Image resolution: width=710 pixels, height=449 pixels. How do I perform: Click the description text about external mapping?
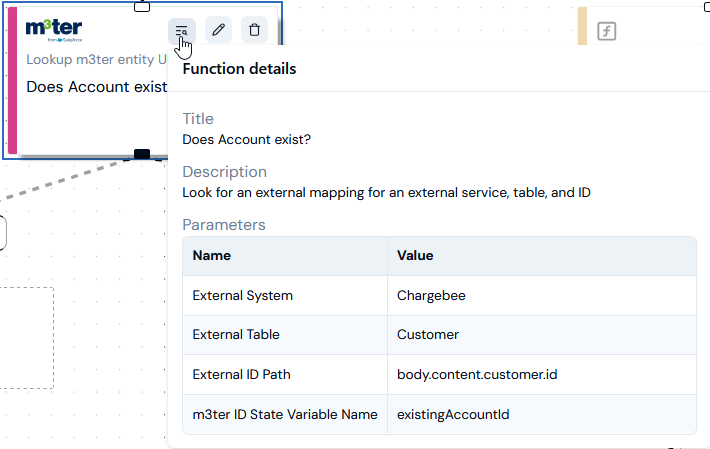pyautogui.click(x=386, y=192)
